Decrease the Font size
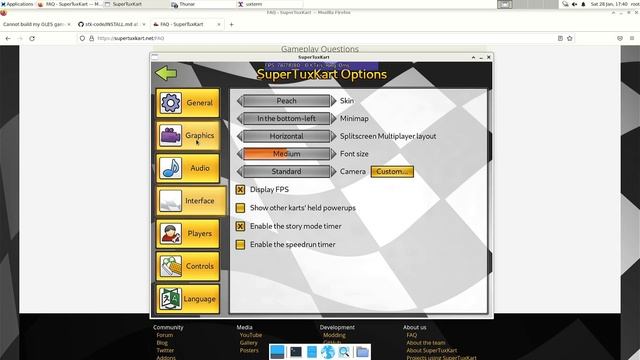Viewport: 640px width, 360px height. [240, 154]
